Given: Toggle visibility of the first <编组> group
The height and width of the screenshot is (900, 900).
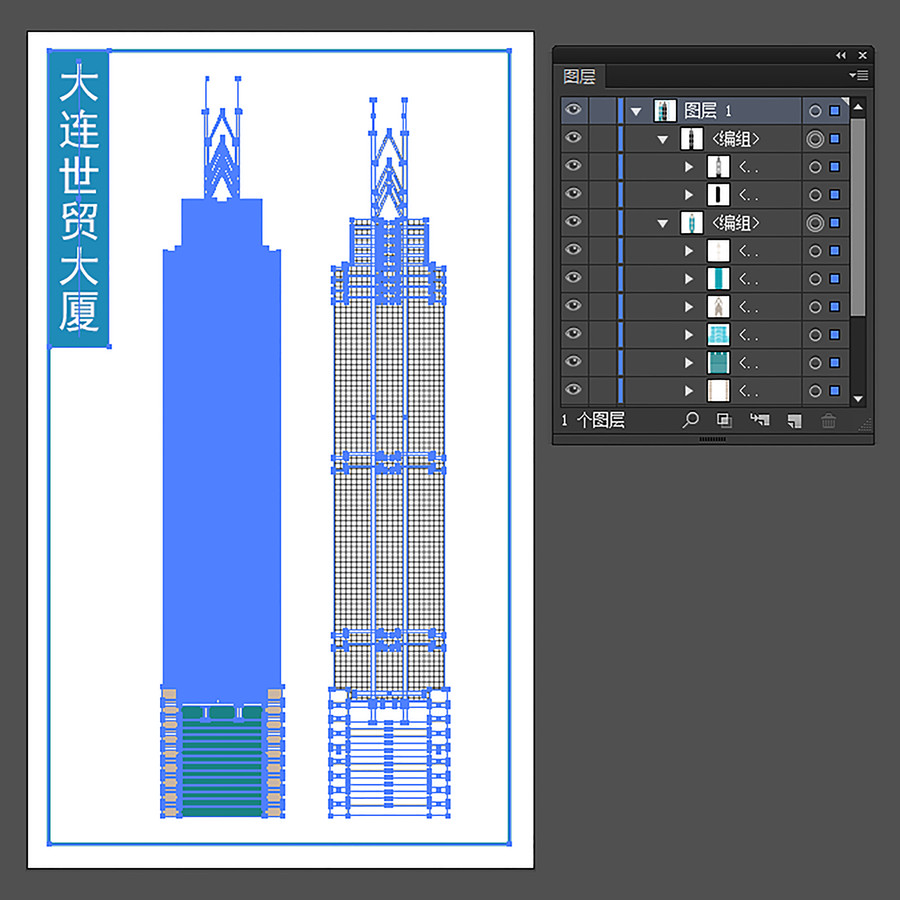Looking at the screenshot, I should click(573, 137).
